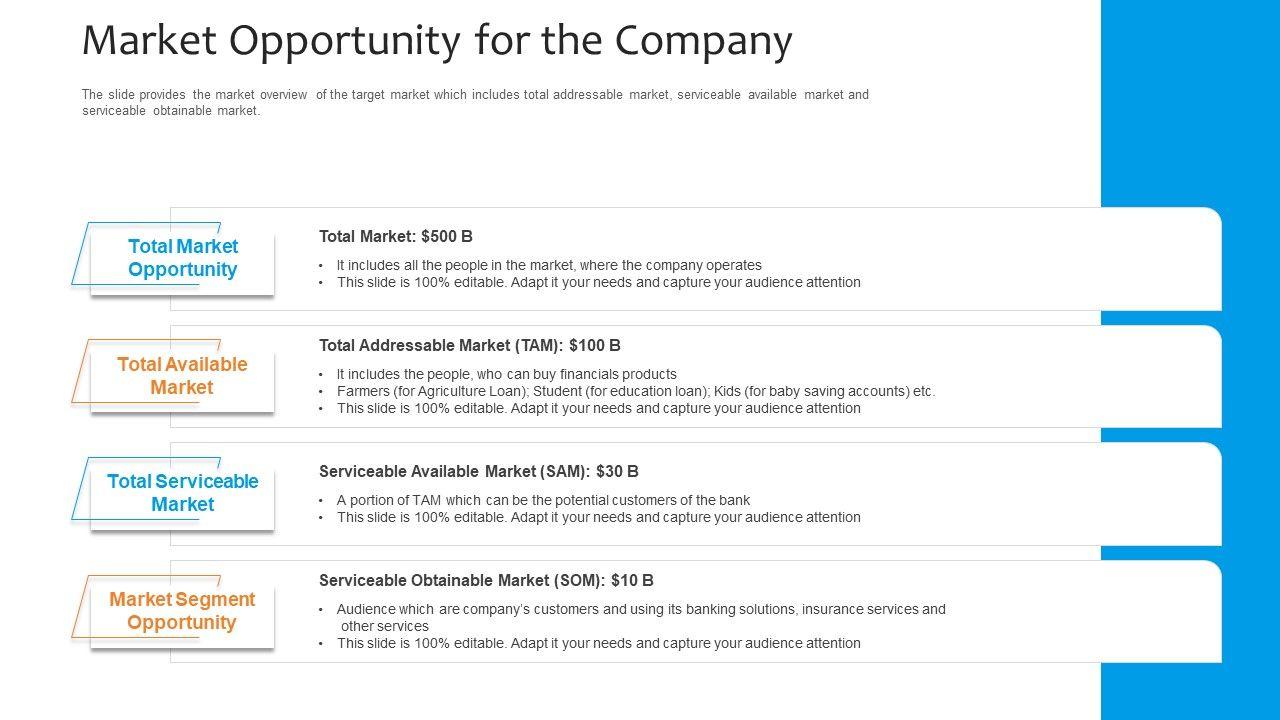Click the 100% editable bullet under Total Market
Screen dimensions: 1280x720
pos(598,282)
